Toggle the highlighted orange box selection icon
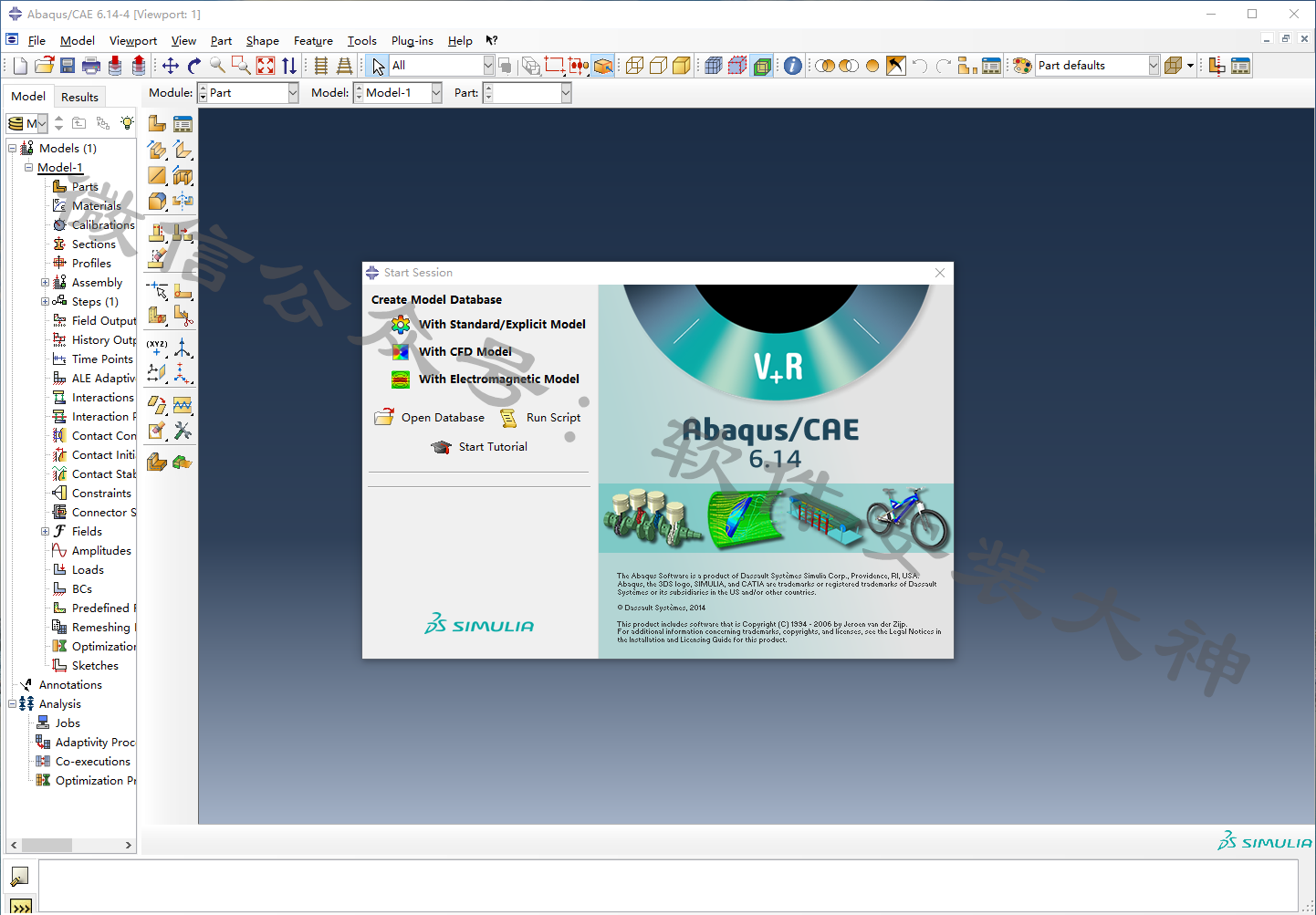 [603, 66]
